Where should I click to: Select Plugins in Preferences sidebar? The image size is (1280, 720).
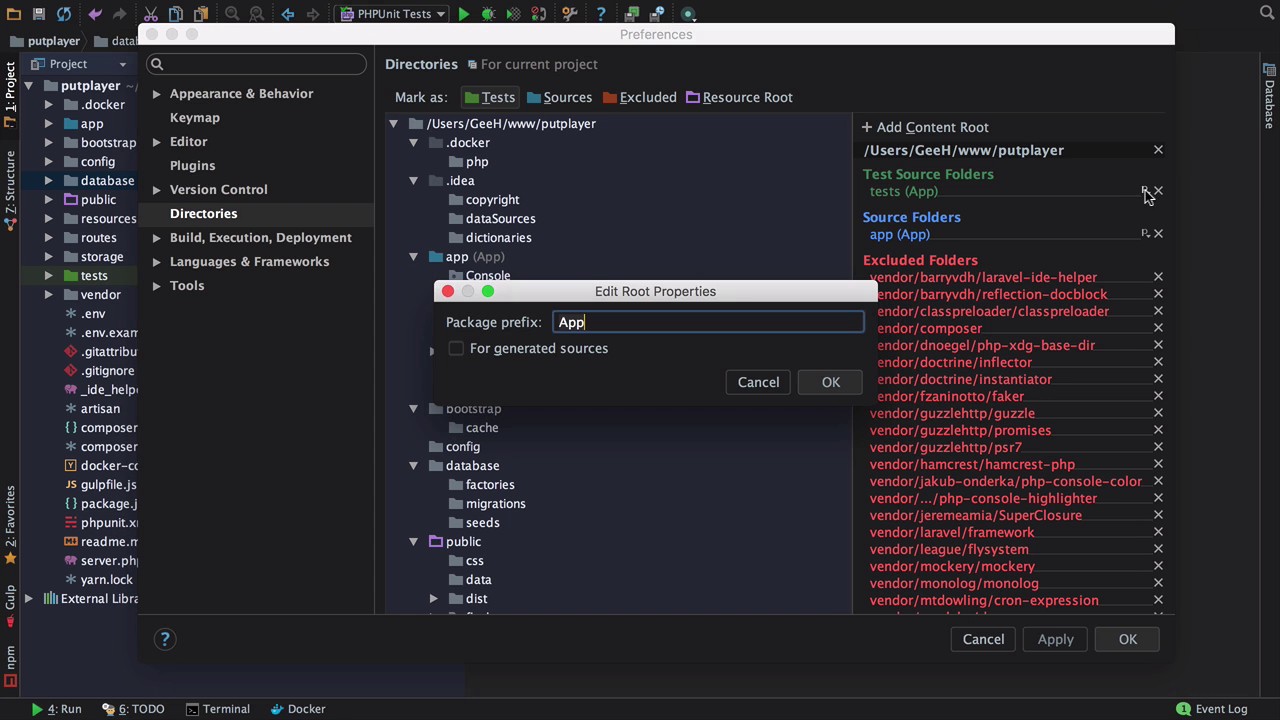pos(192,165)
